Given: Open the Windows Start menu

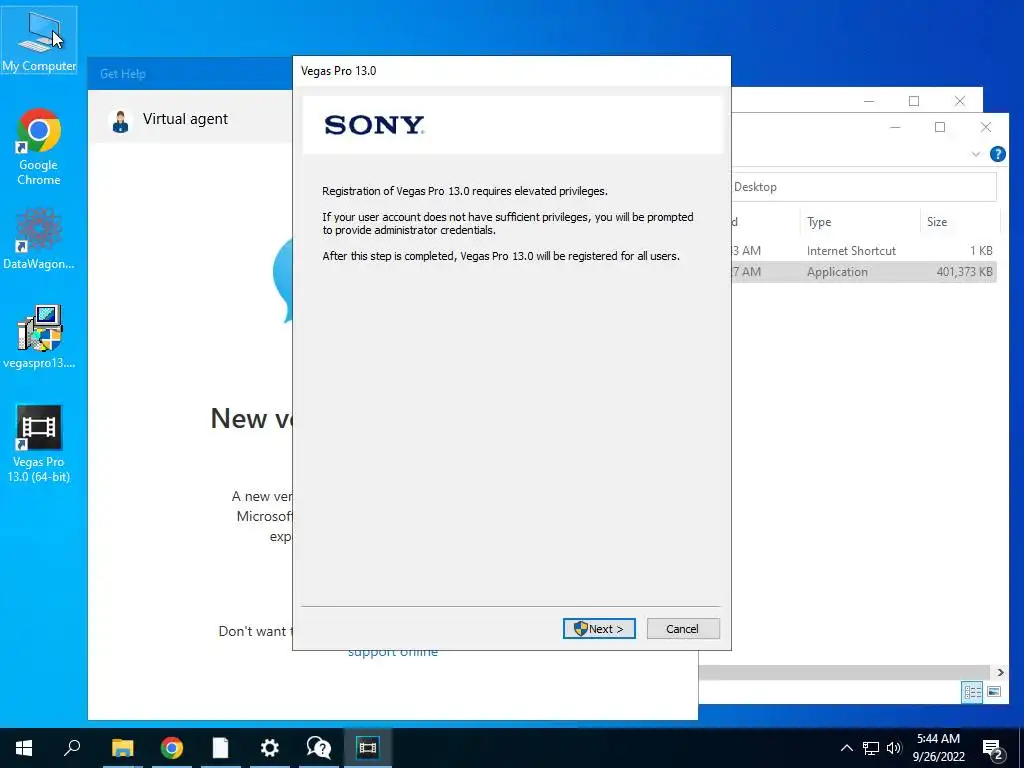Looking at the screenshot, I should 24,748.
